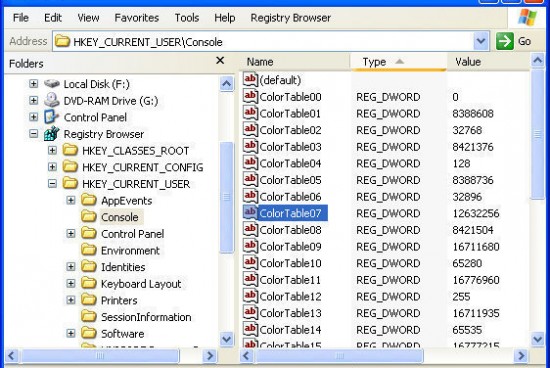Click the folder icon in Address bar
Screen dimensions: 550x368
(62, 41)
